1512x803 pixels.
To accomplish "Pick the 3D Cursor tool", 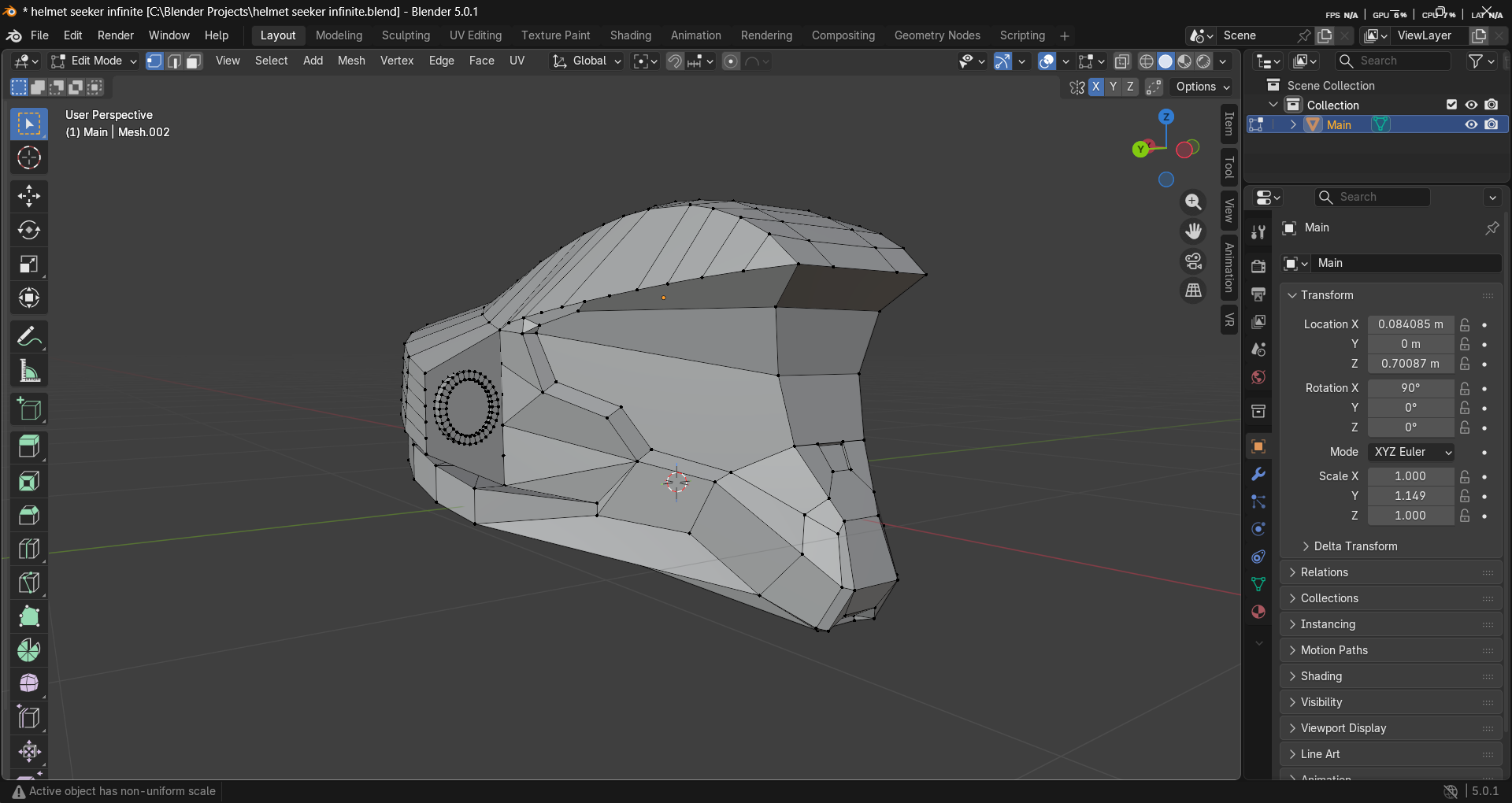I will (29, 158).
